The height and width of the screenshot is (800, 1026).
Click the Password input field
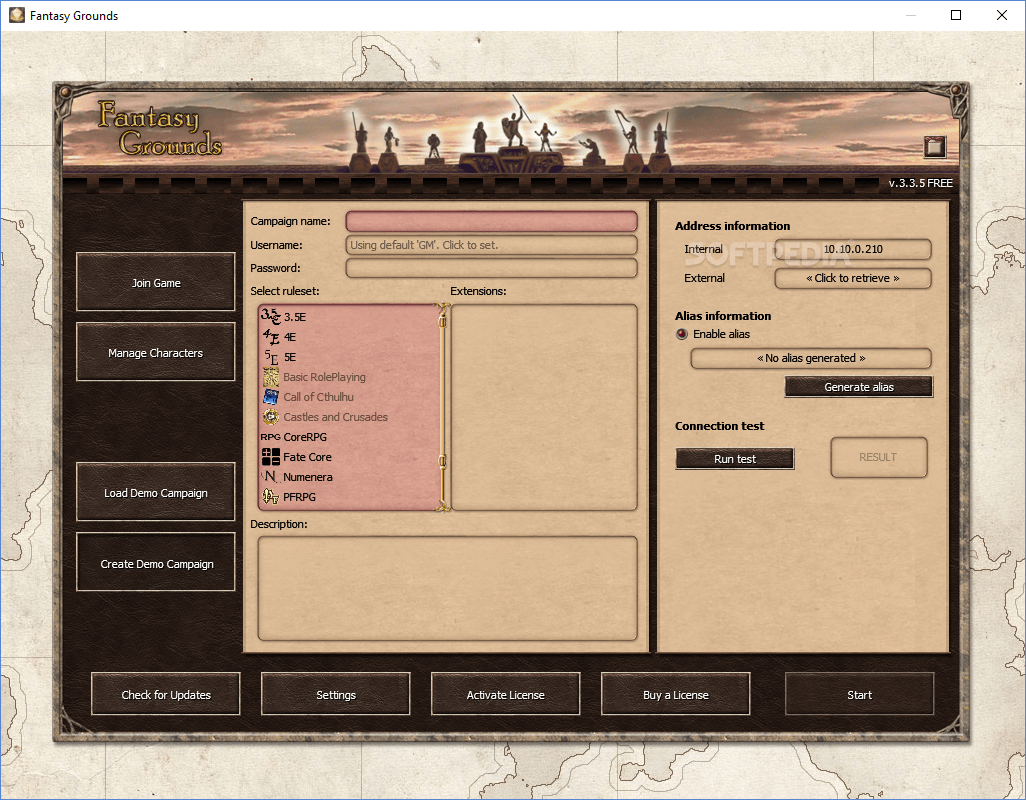(491, 268)
